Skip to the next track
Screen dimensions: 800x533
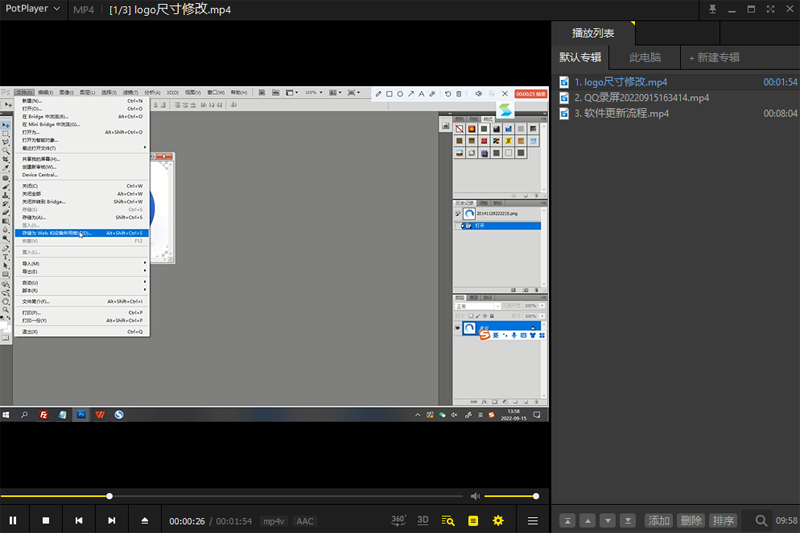click(x=112, y=521)
